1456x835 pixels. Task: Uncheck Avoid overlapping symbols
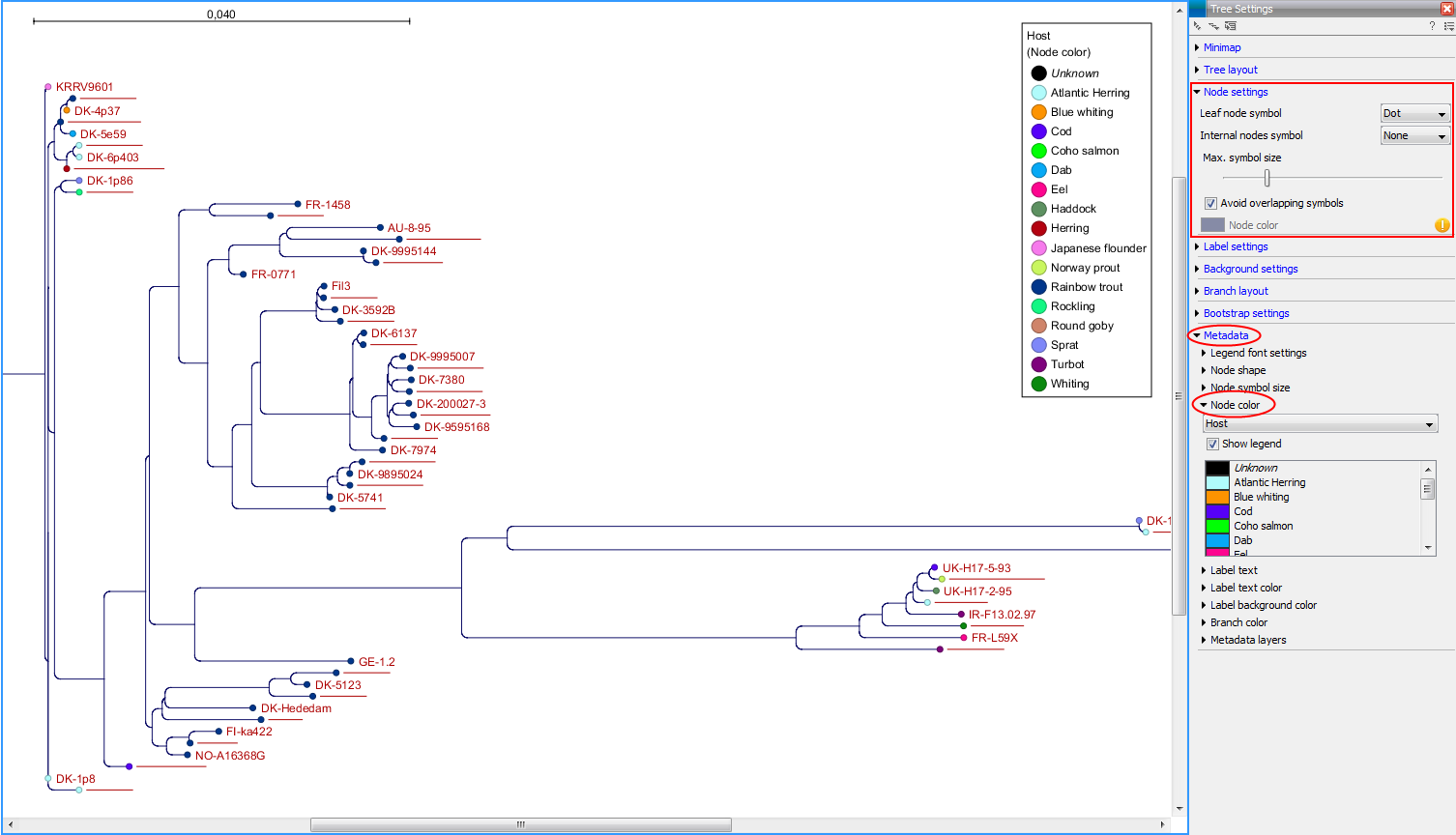coord(1210,204)
